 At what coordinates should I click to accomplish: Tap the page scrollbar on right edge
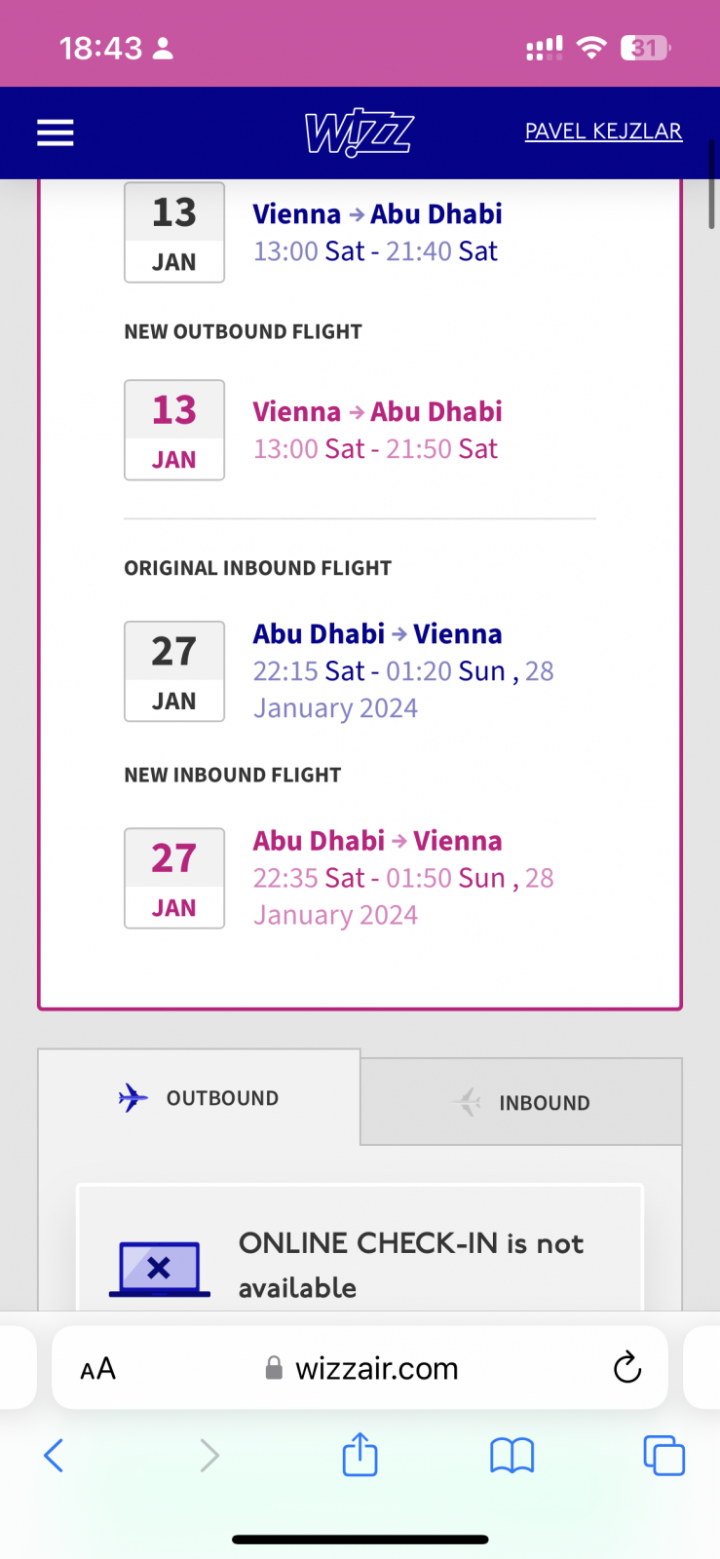pyautogui.click(x=711, y=185)
